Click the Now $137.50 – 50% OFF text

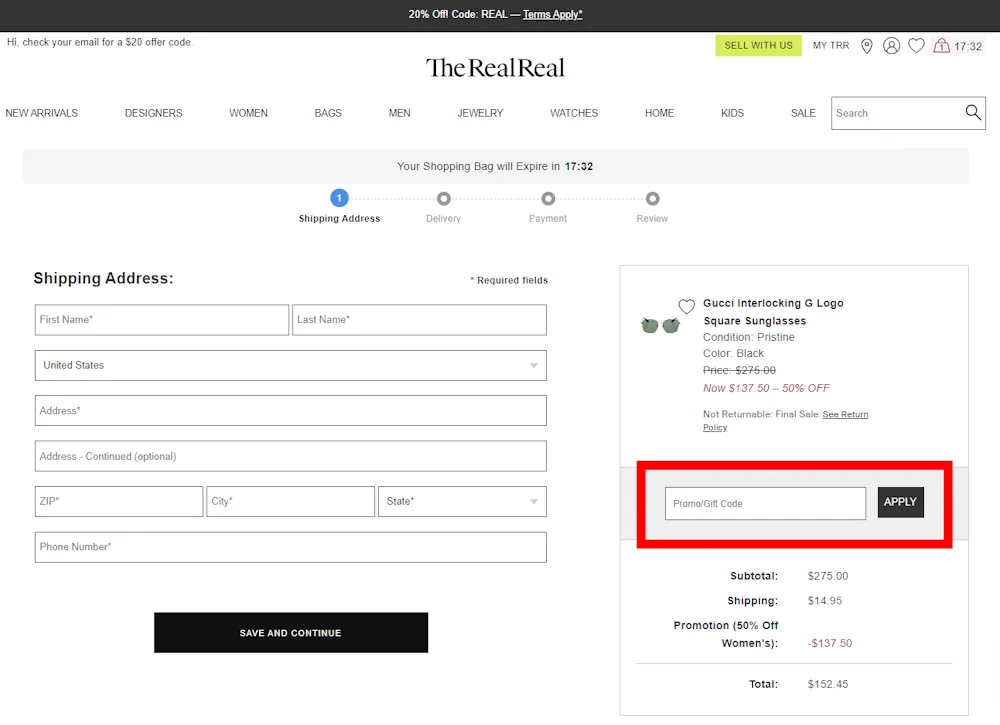[x=766, y=388]
